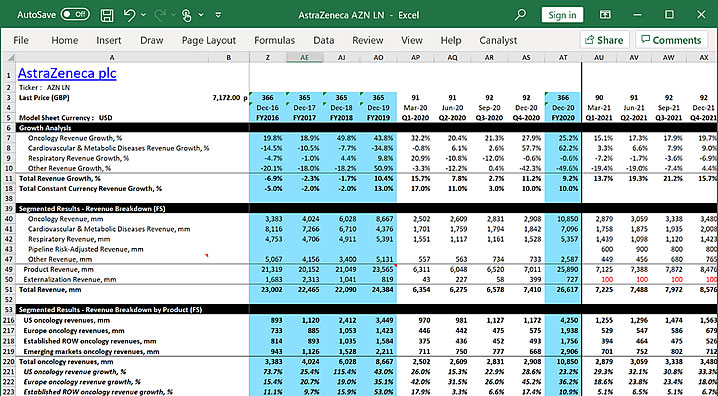Image resolution: width=718 pixels, height=396 pixels.
Task: Click the Undo arrow icon
Action: tap(129, 15)
